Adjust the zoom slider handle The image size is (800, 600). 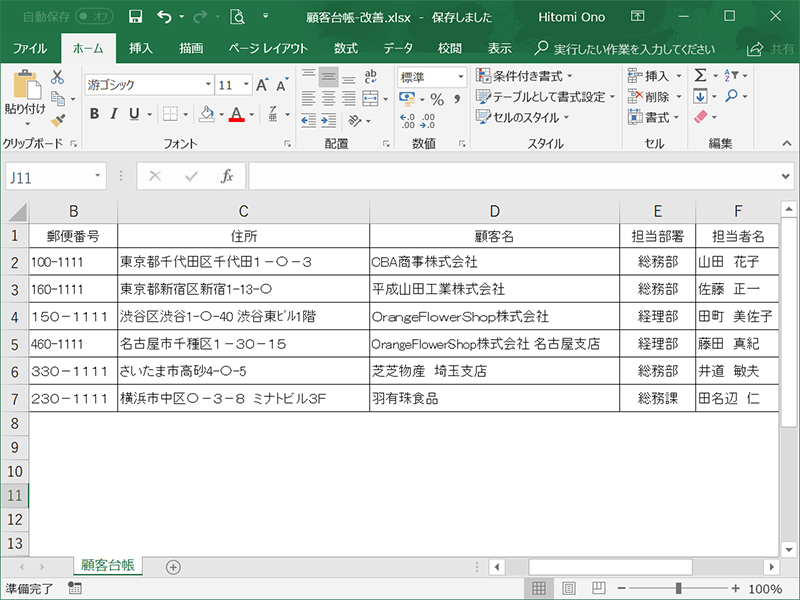(x=679, y=589)
